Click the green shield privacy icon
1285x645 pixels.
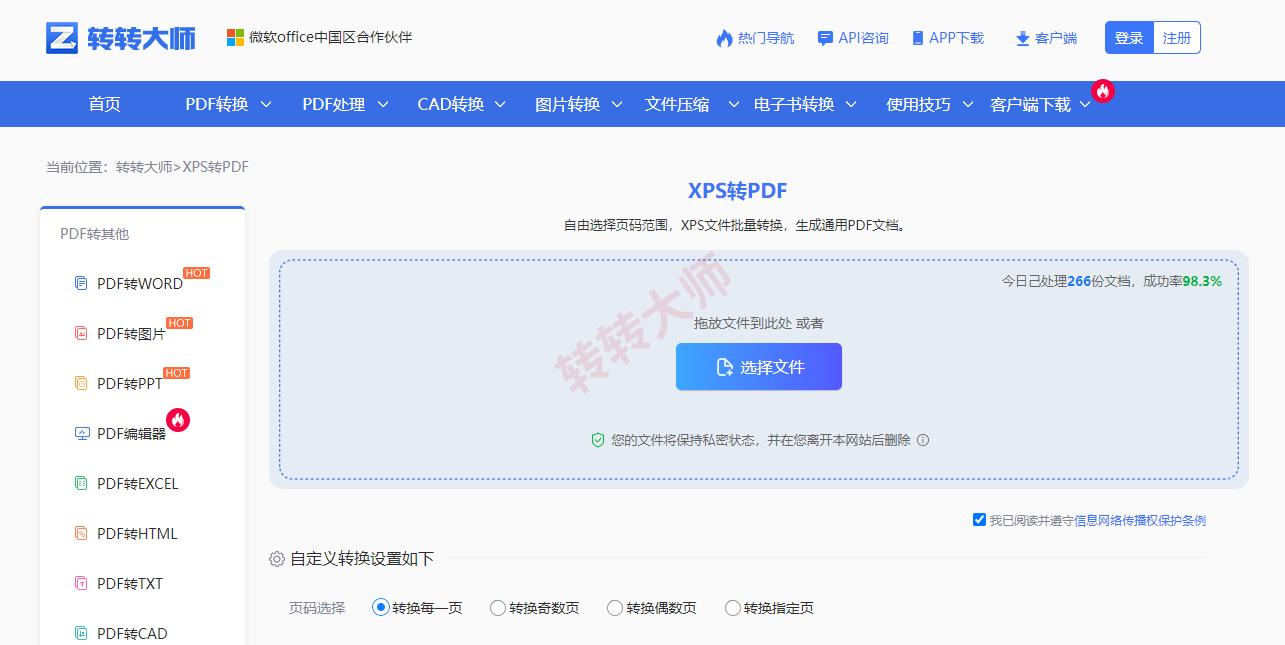tap(598, 440)
